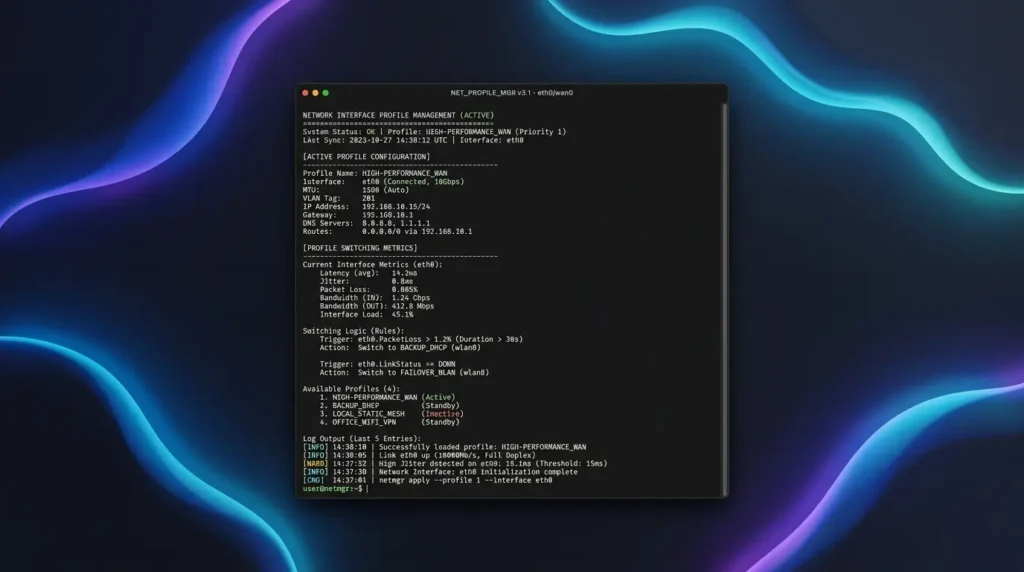Click the green '(Connected, 10Gbps)' status

tap(424, 182)
